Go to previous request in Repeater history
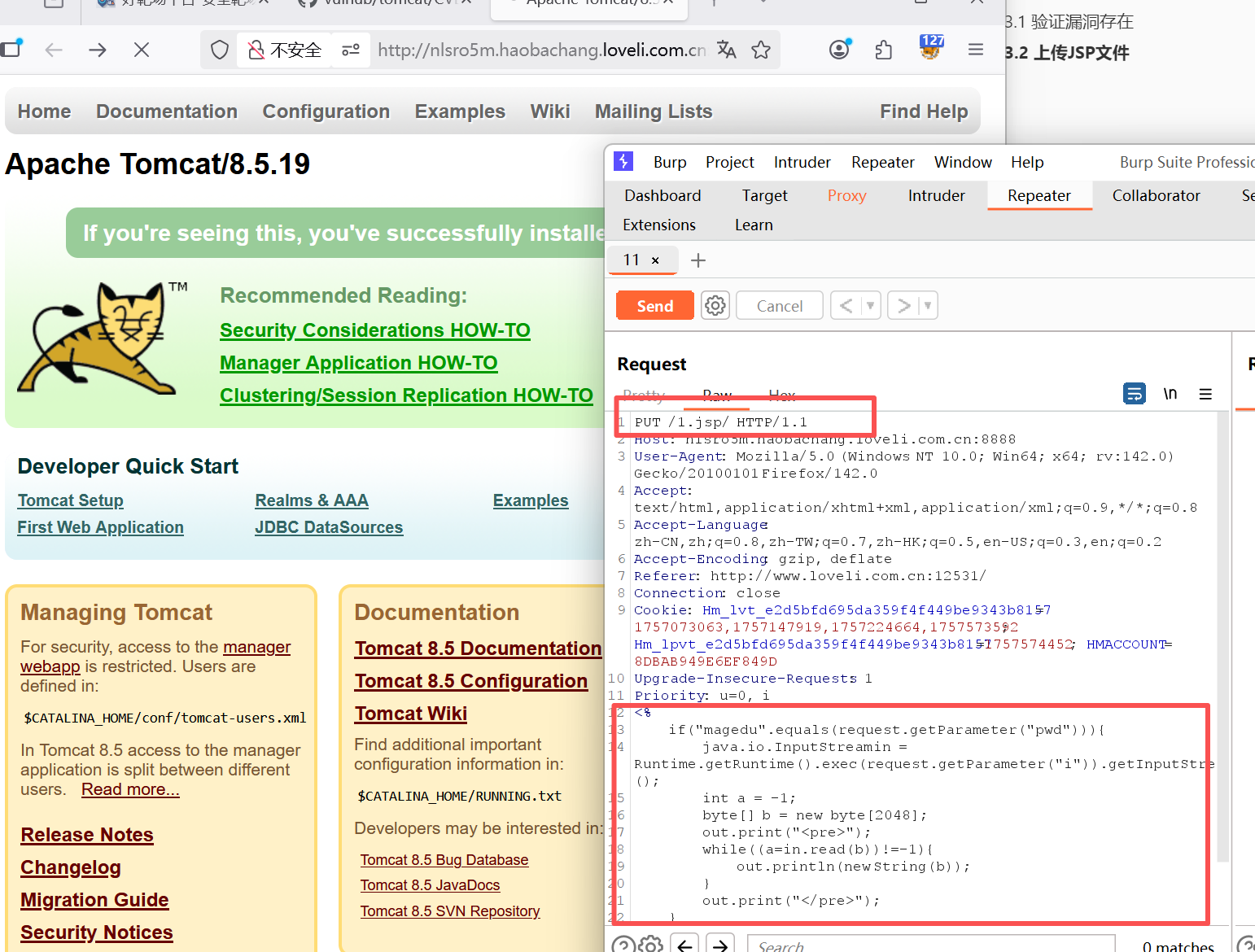Viewport: 1255px width, 952px height. (846, 306)
